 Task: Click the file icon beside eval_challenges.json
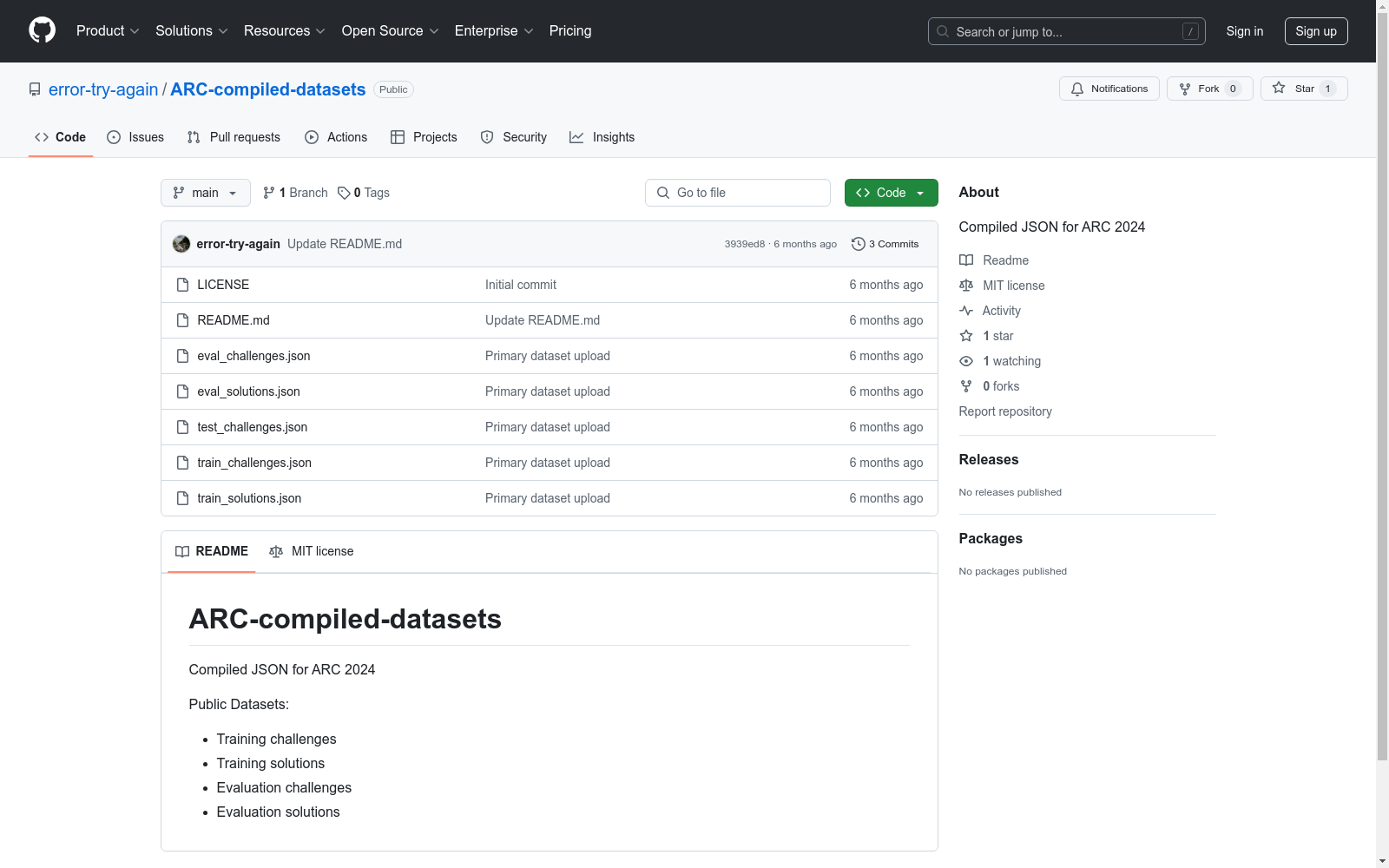[x=182, y=356]
